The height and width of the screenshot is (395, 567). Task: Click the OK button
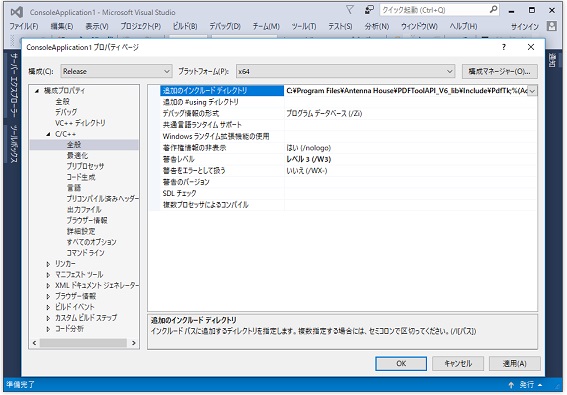[401, 364]
